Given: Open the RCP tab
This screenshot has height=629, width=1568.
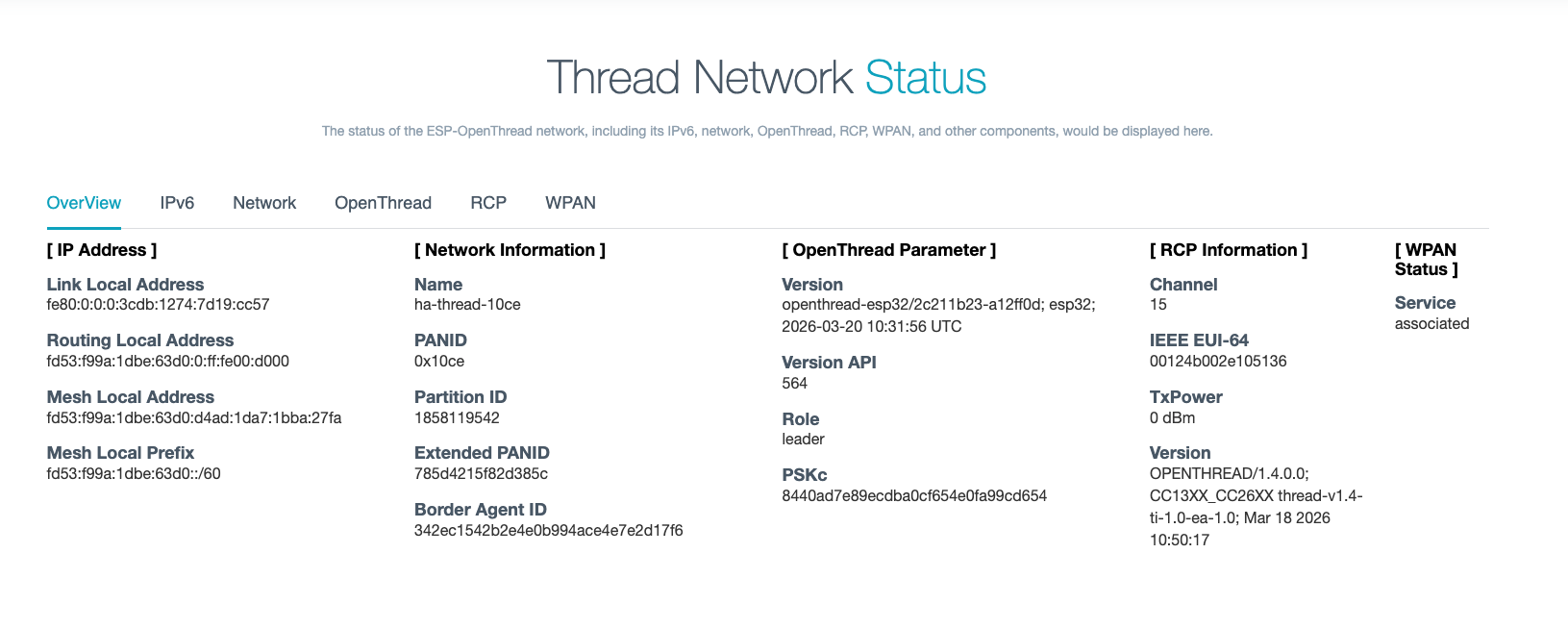Looking at the screenshot, I should (488, 203).
